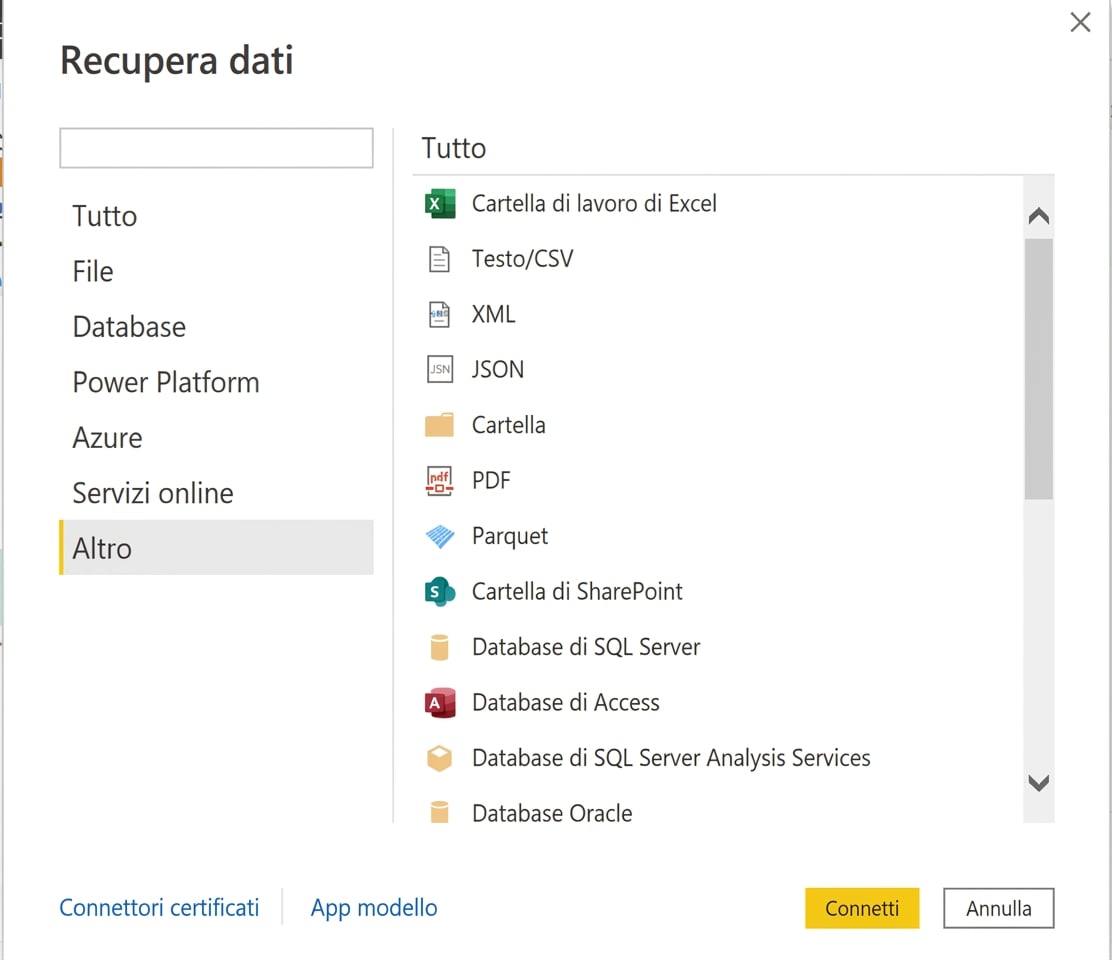Select the Testo/CSV connector entry

pyautogui.click(x=523, y=259)
